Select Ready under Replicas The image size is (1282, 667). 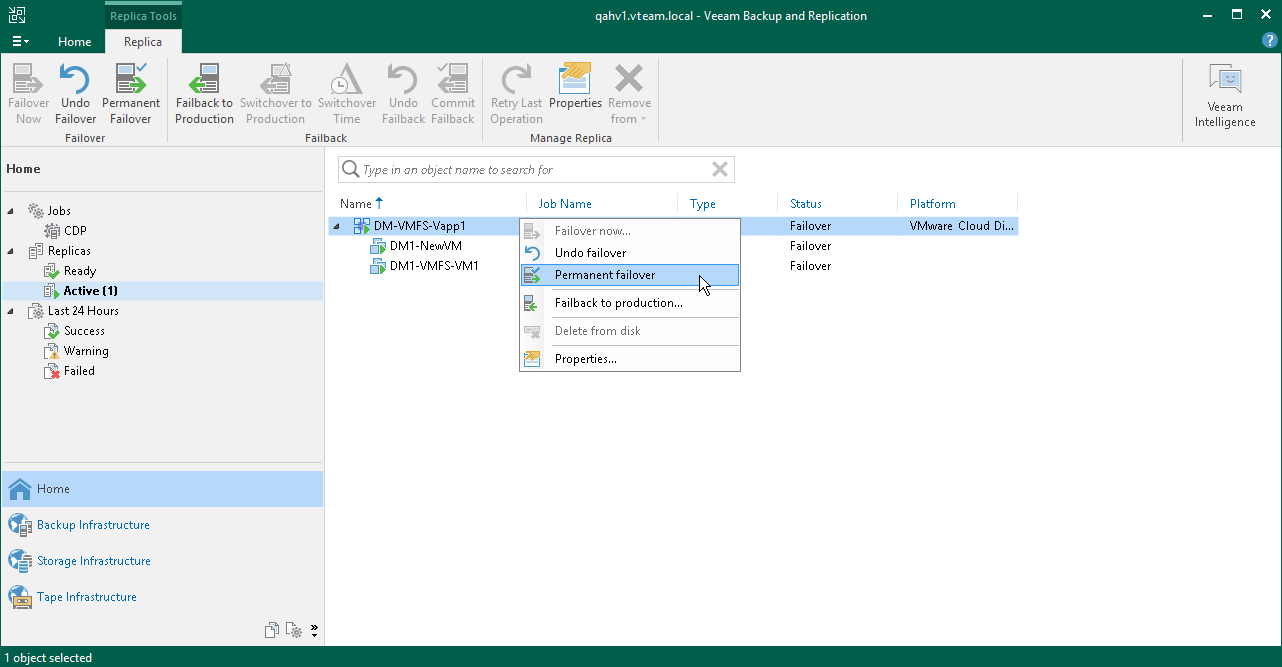click(79, 271)
